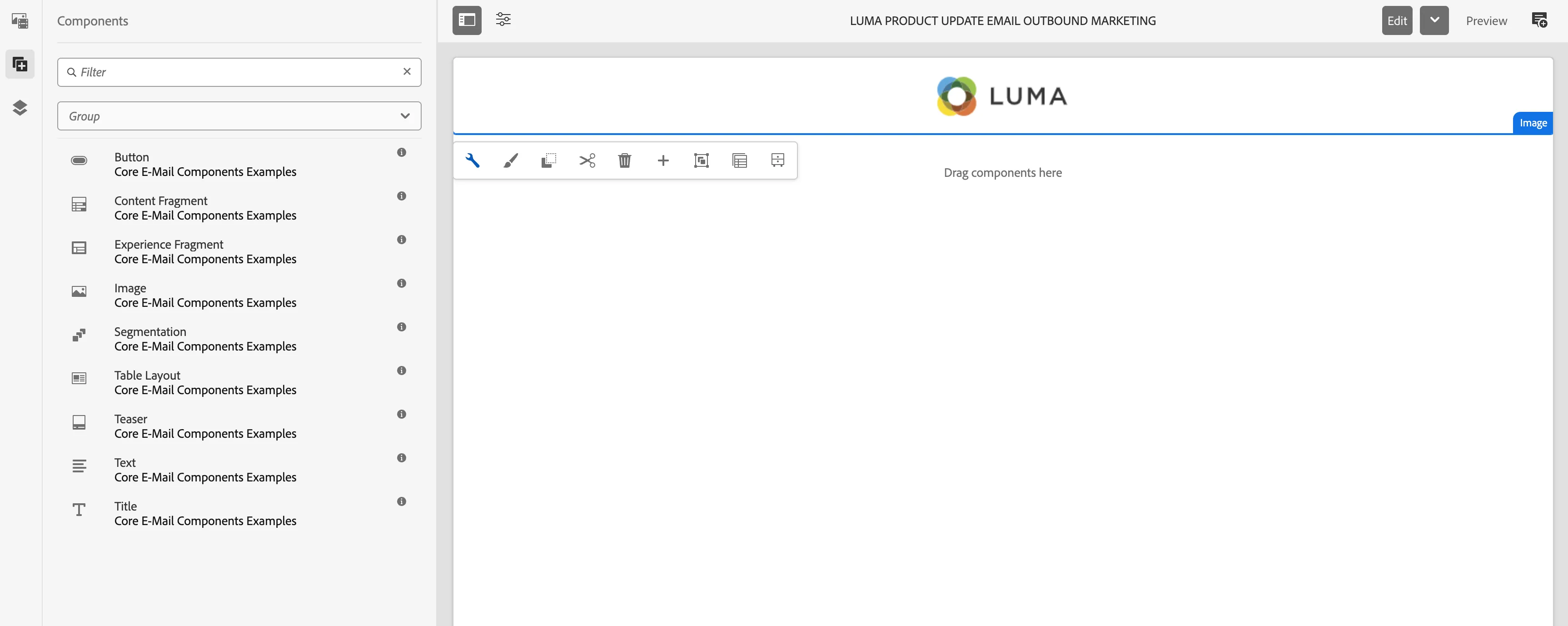
Task: Show info for Content Fragment component
Action: click(401, 196)
